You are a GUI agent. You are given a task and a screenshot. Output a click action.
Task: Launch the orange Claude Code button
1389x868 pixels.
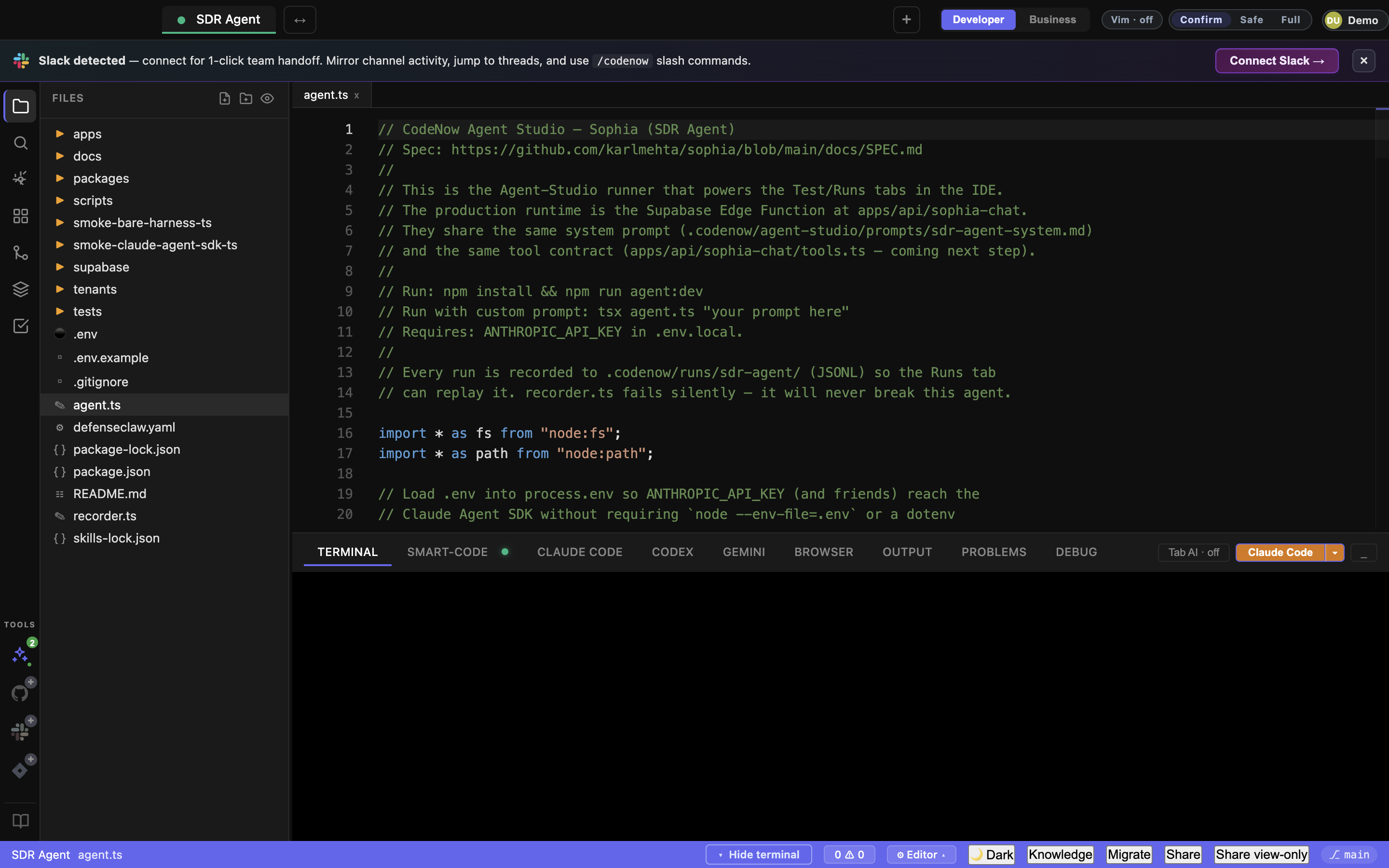[x=1280, y=552]
